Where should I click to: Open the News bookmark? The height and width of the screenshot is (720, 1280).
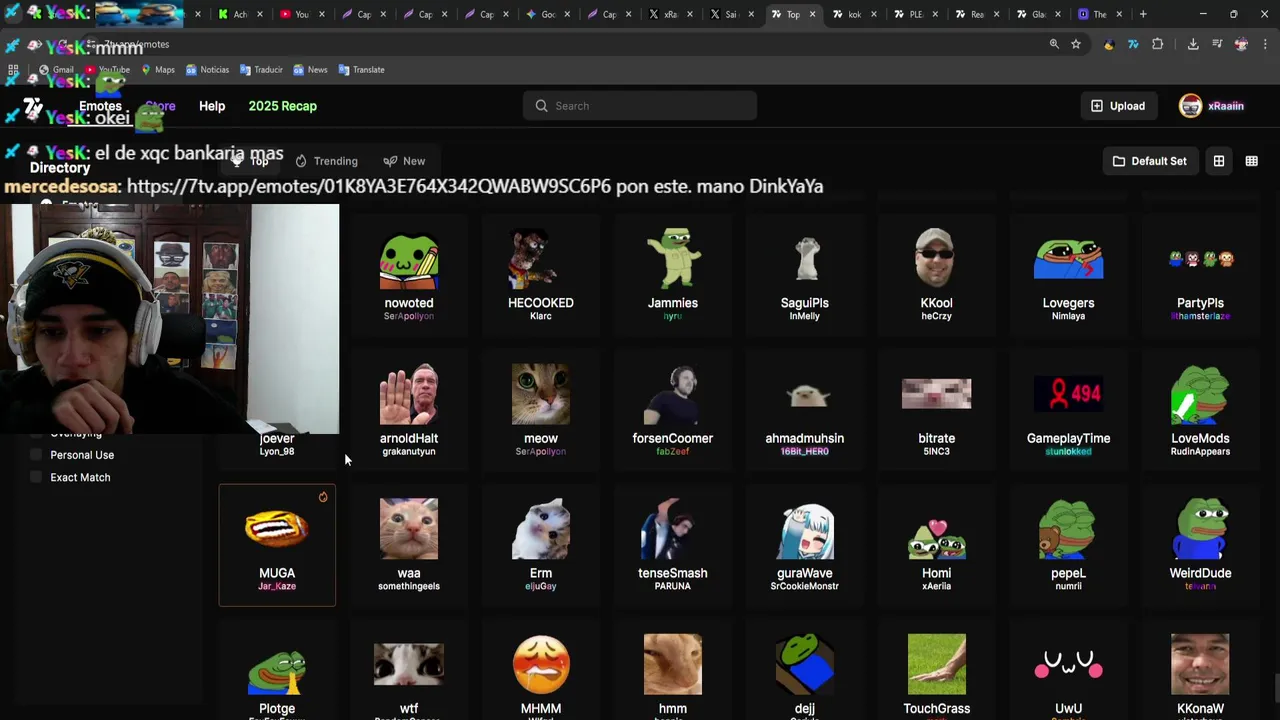310,70
